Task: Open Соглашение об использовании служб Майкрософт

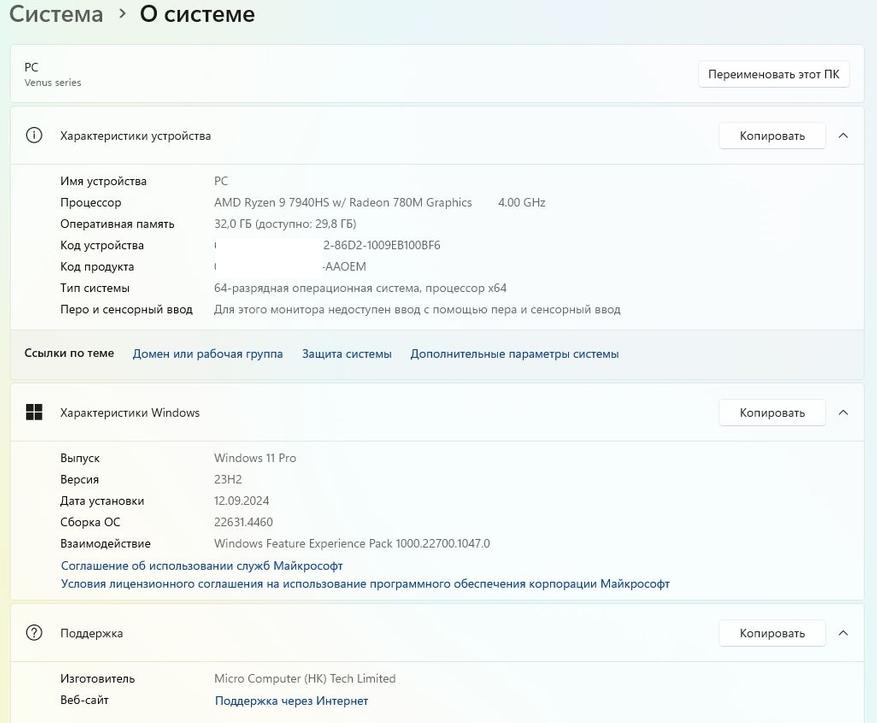Action: tap(201, 565)
